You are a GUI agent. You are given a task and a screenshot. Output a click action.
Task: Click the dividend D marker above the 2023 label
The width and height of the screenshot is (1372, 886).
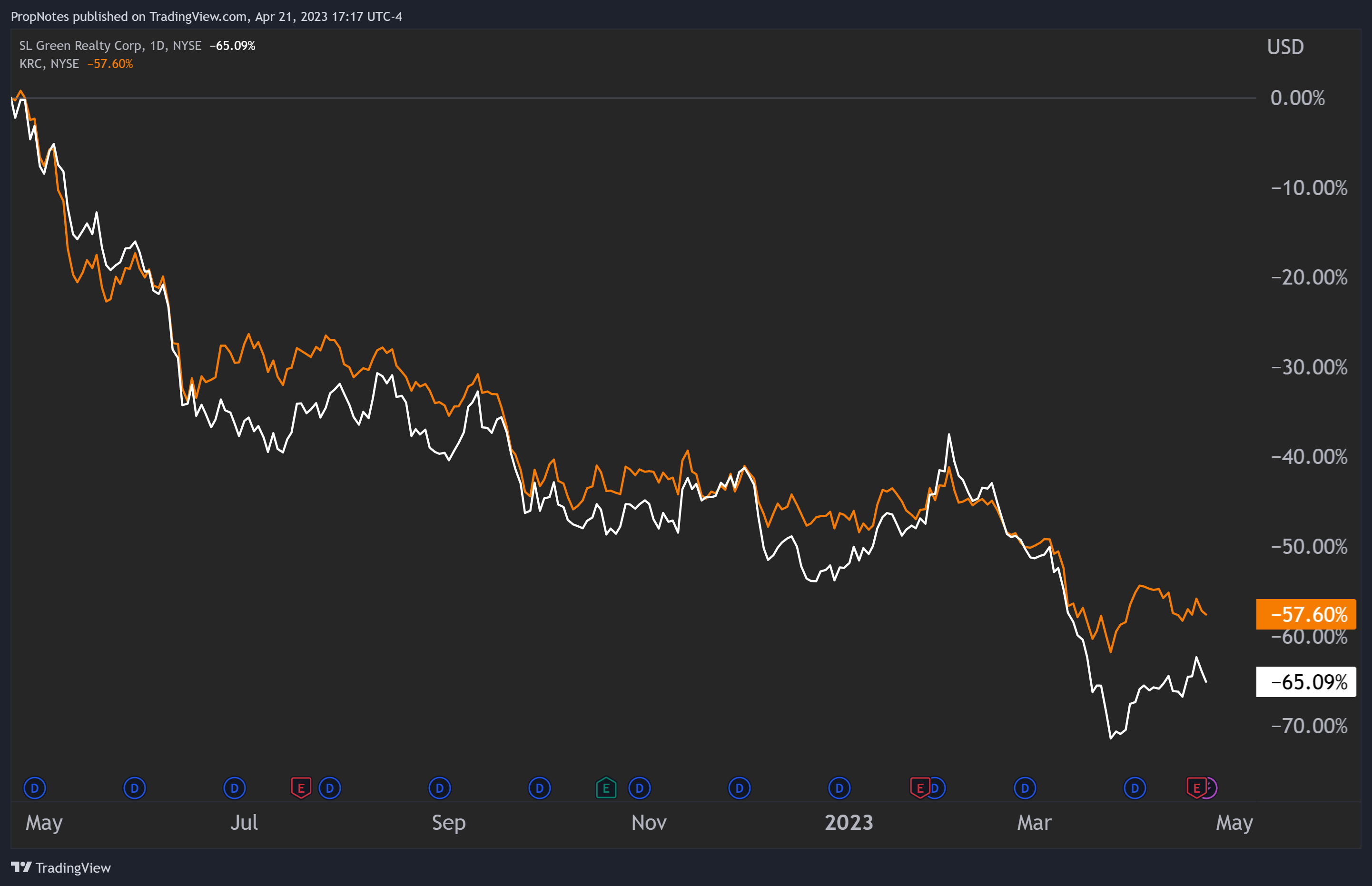tap(839, 788)
